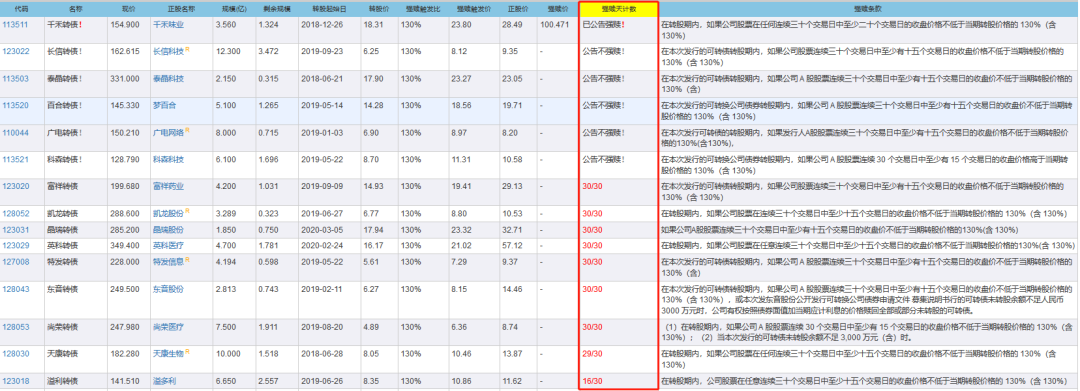Open the 梦百合 stock link
1080x391 pixels.
tap(164, 105)
